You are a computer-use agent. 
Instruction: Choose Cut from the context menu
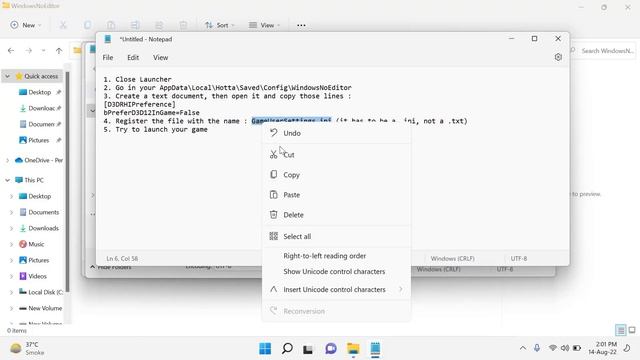click(336, 155)
